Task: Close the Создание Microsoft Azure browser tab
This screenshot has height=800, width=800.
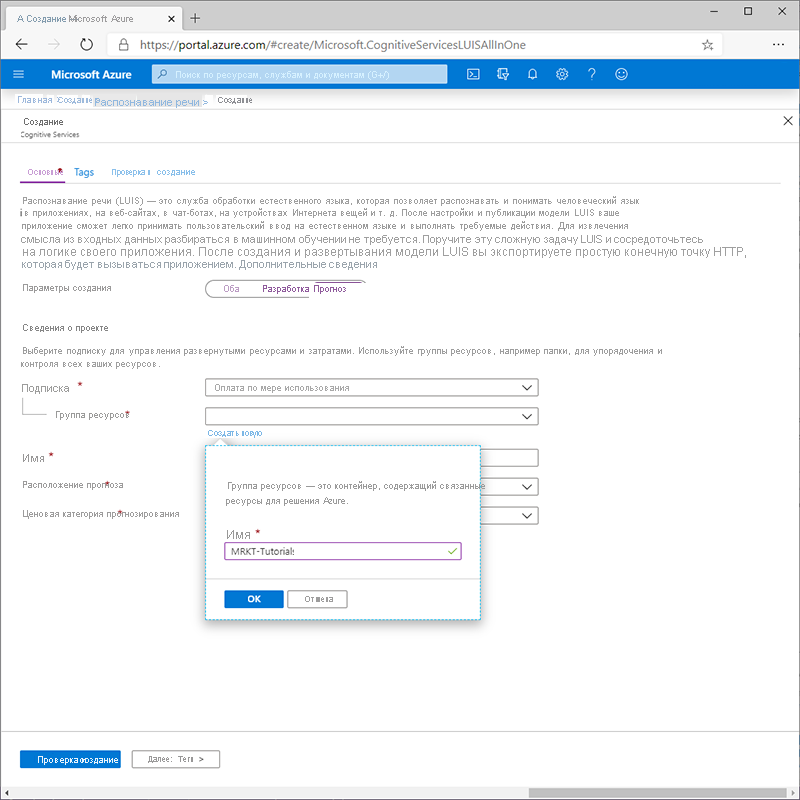Action: pyautogui.click(x=171, y=18)
